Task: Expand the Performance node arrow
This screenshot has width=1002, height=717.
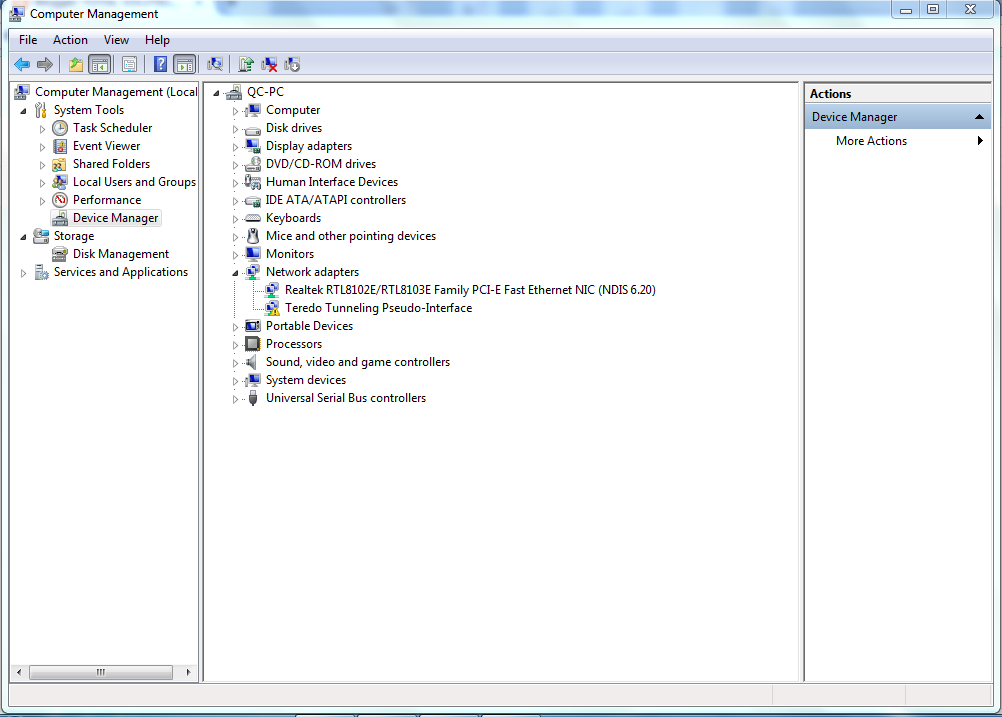Action: click(42, 201)
